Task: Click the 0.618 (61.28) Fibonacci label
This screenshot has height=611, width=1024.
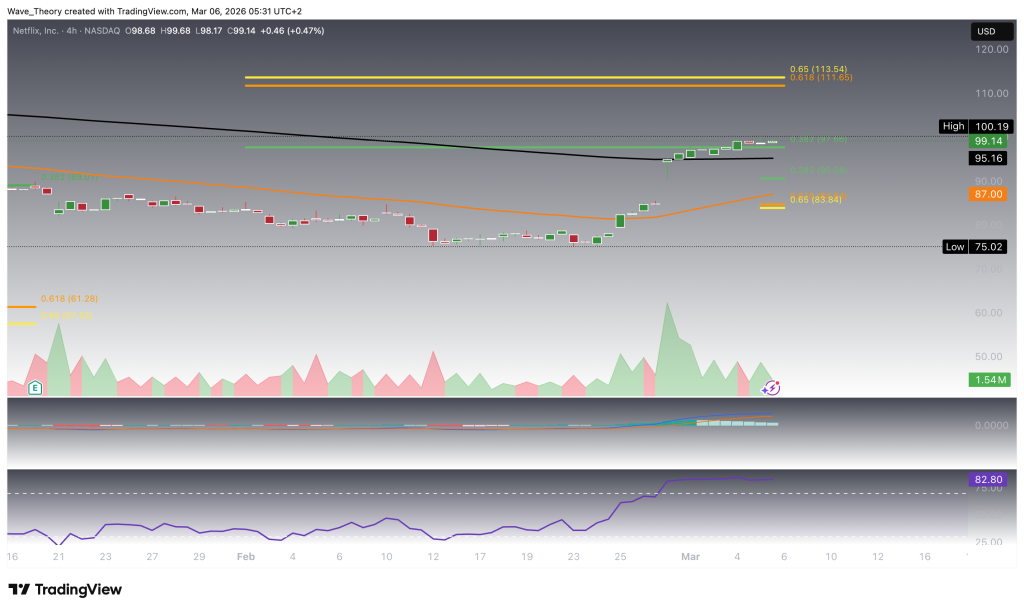Action: (x=70, y=299)
